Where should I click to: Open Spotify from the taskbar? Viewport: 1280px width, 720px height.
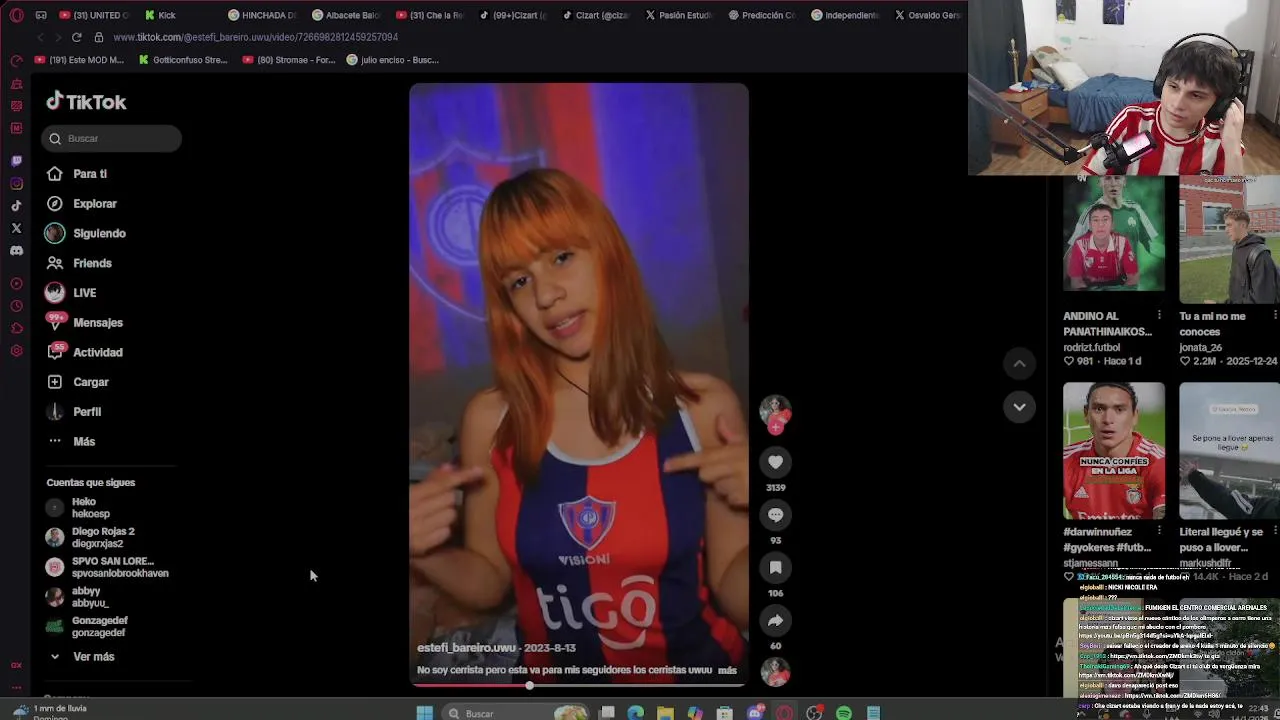pos(844,713)
